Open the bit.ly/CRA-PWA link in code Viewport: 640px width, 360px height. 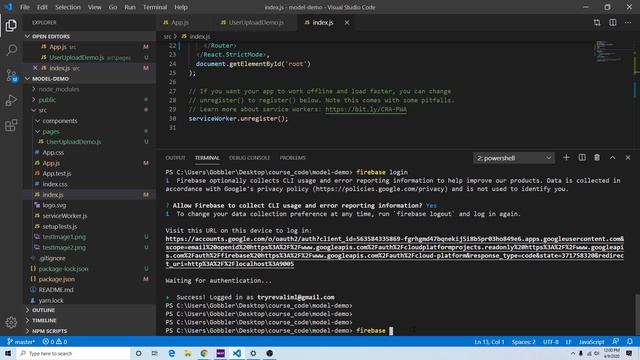click(366, 109)
